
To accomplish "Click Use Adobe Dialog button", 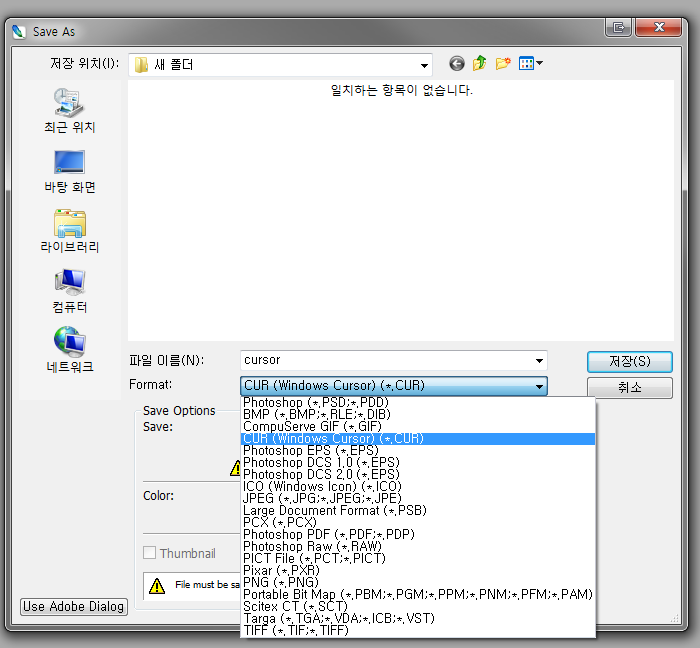I will 74,607.
